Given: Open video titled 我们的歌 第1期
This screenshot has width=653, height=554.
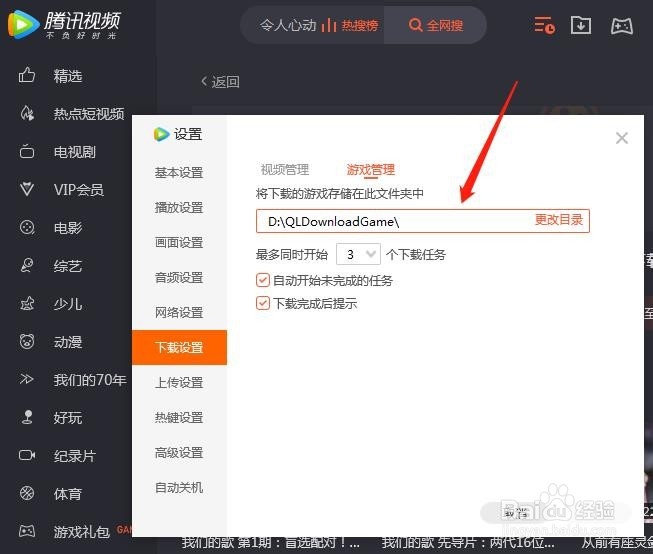Looking at the screenshot, I should click(x=271, y=542).
